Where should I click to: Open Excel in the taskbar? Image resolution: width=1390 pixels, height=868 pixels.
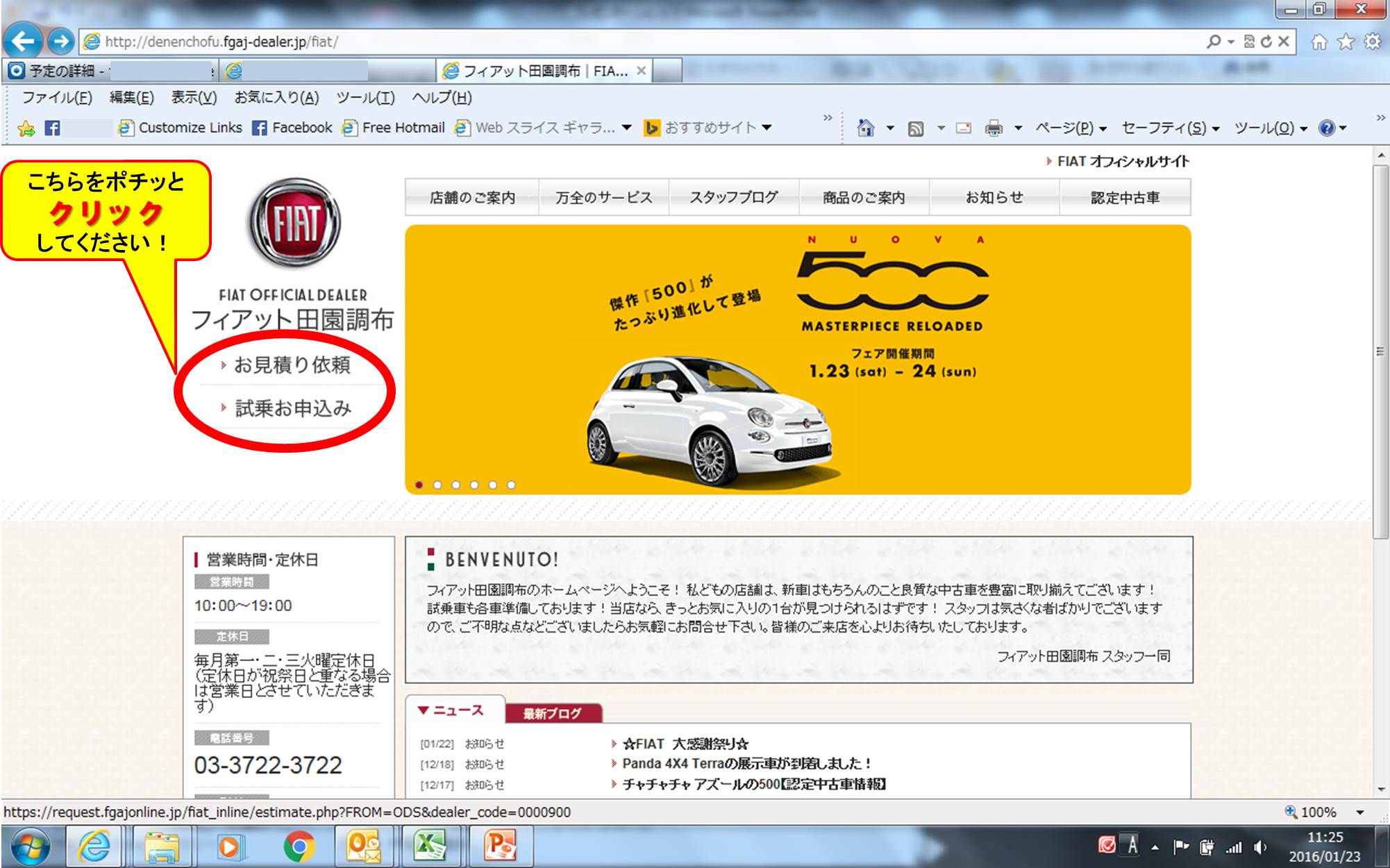click(x=431, y=846)
